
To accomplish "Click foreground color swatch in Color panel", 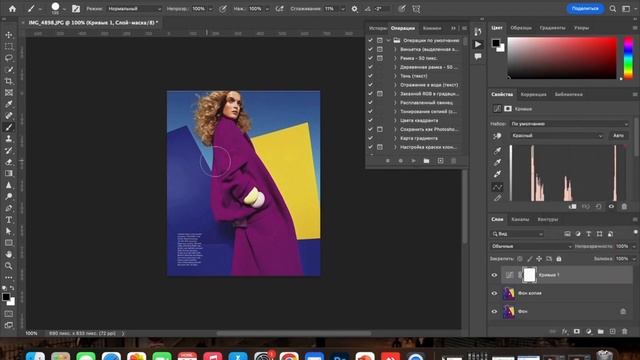I will [x=496, y=43].
